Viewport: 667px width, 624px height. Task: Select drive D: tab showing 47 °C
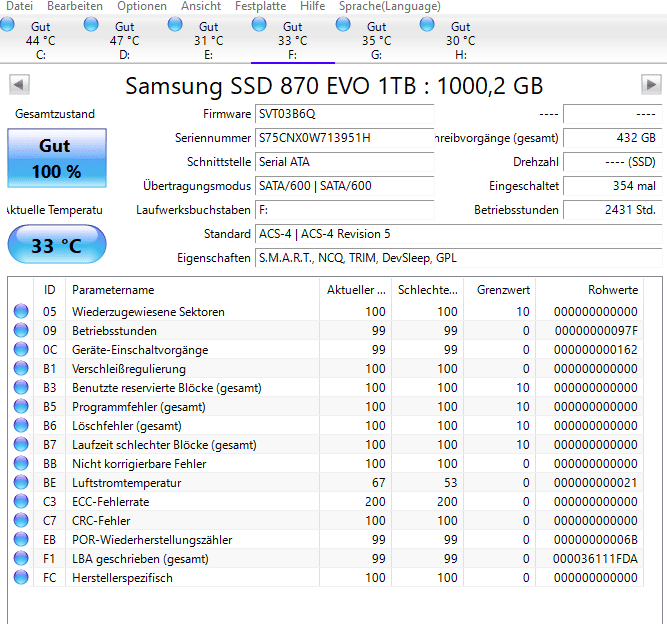pyautogui.click(x=125, y=40)
